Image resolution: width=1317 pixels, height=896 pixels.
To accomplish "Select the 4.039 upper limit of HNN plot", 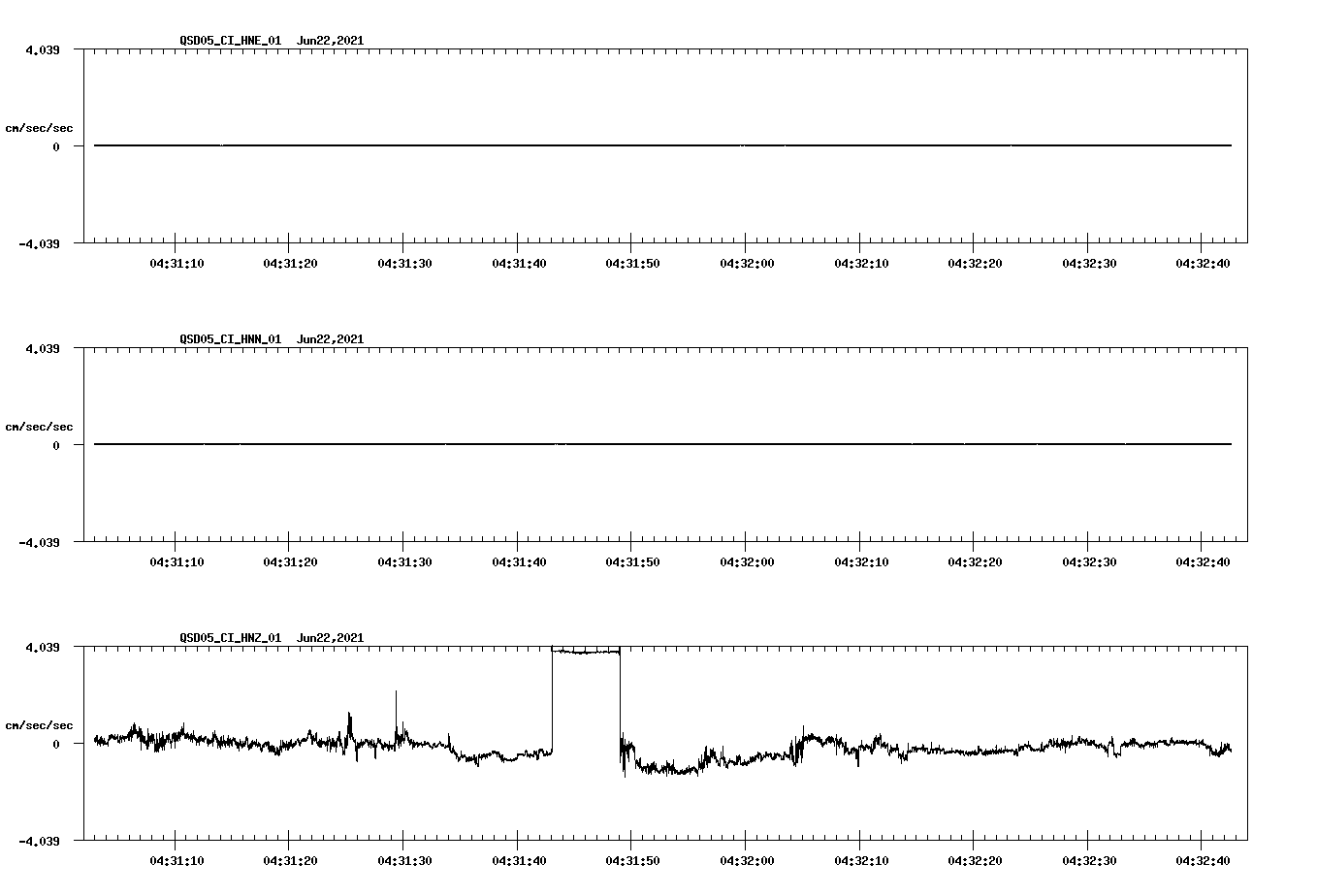I will (43, 348).
